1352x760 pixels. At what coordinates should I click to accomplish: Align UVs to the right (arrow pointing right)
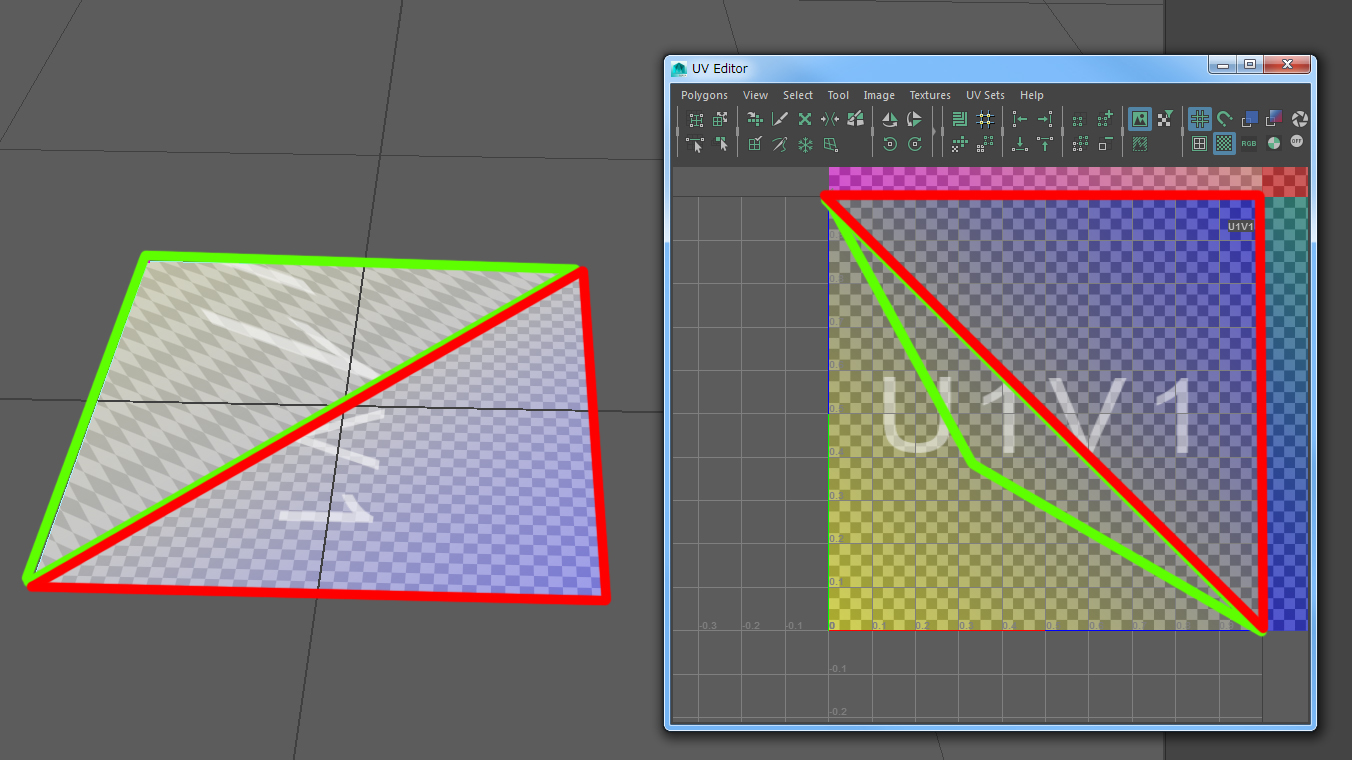click(1045, 119)
